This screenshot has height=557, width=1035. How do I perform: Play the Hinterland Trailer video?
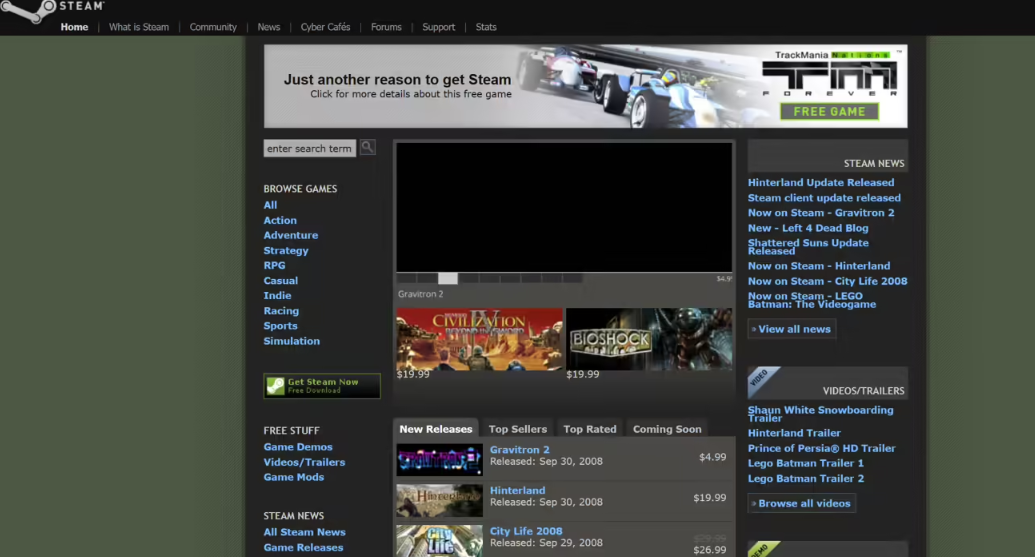(794, 433)
